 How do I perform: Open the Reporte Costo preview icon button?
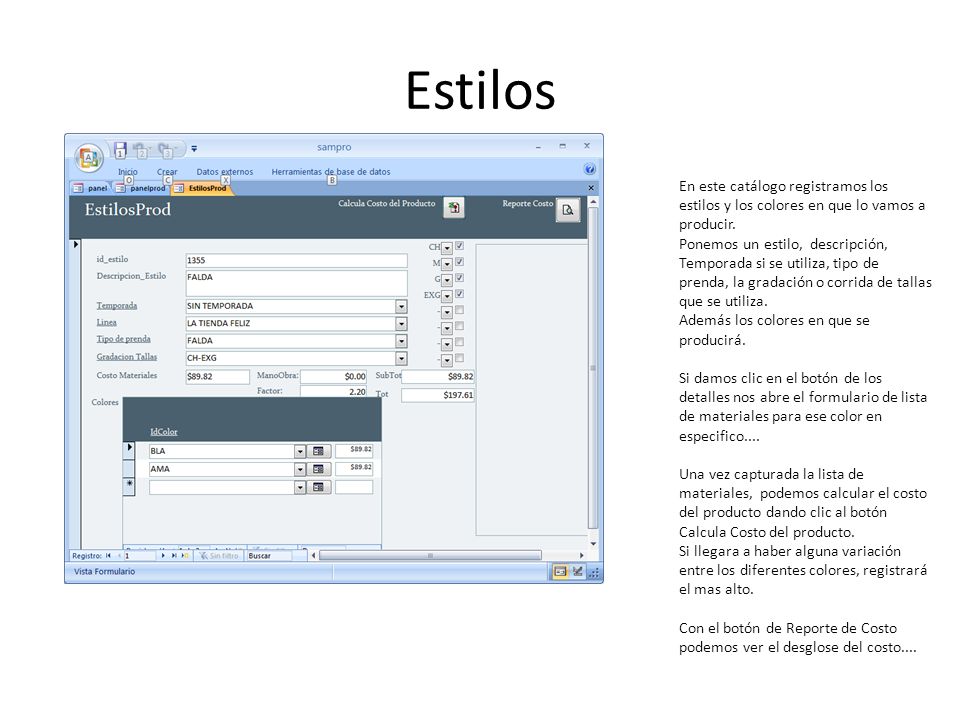[568, 210]
